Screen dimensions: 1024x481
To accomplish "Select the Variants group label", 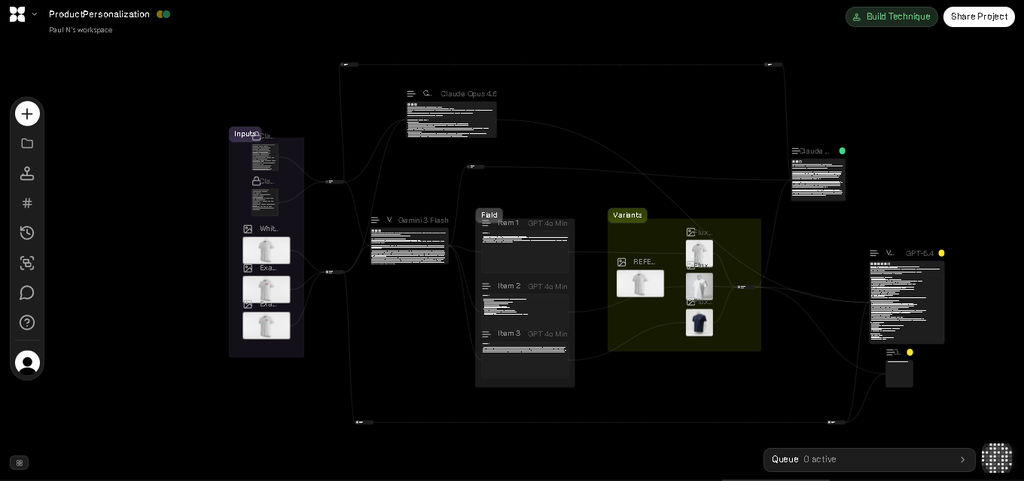I will [627, 215].
